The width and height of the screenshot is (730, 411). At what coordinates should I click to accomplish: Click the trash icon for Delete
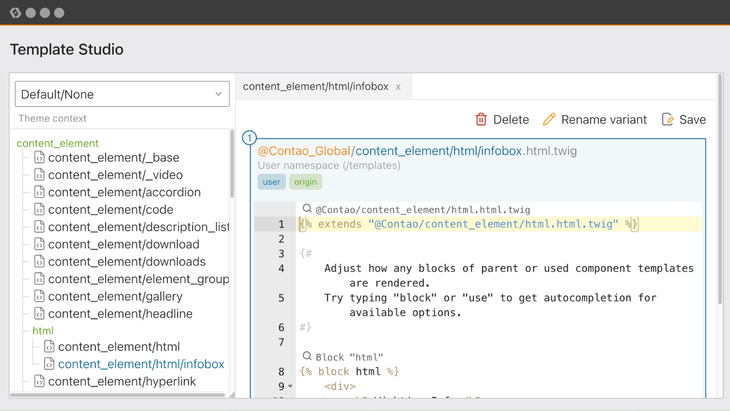pos(481,119)
